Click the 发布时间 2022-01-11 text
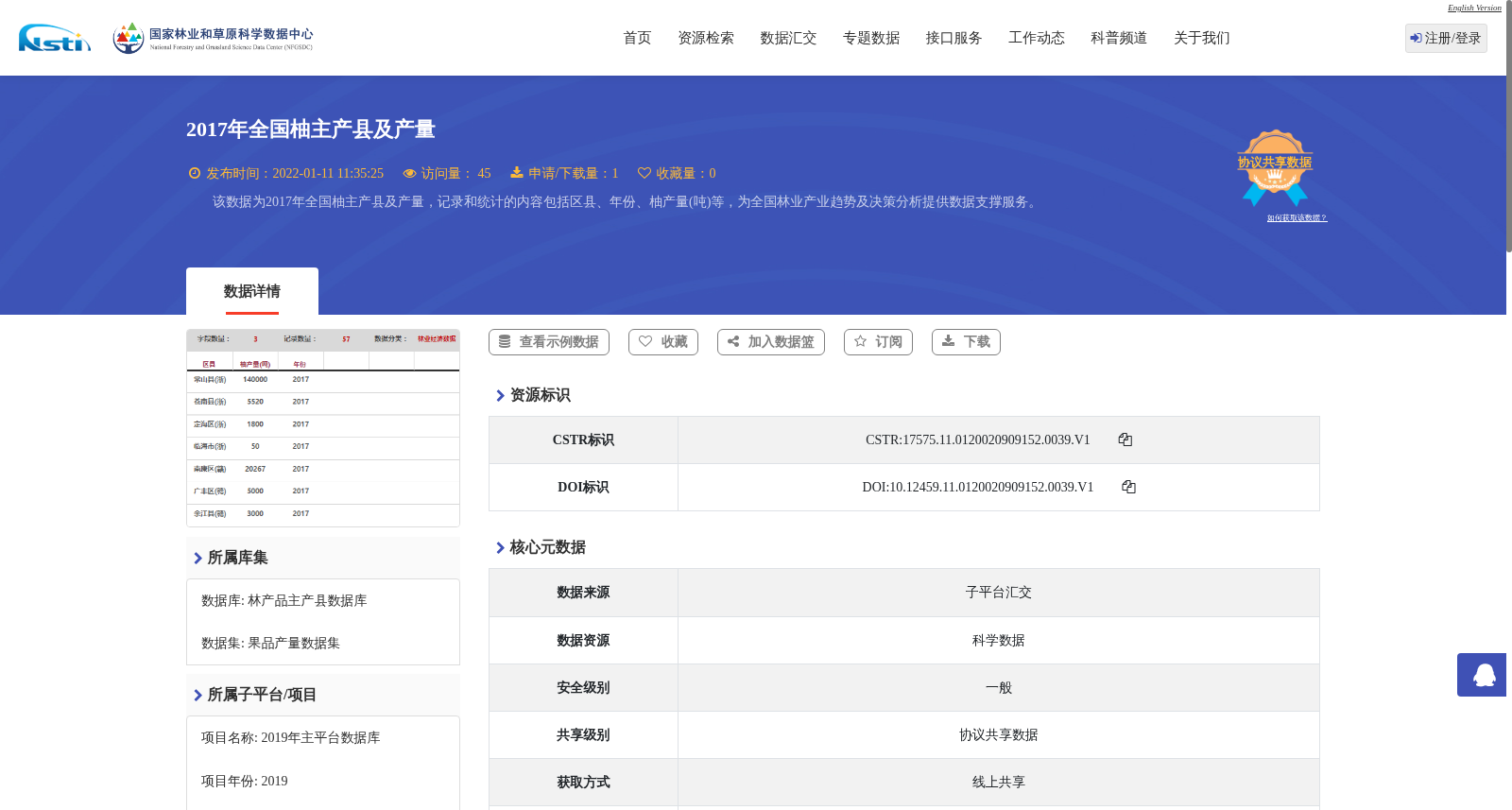1512x810 pixels. (x=295, y=173)
